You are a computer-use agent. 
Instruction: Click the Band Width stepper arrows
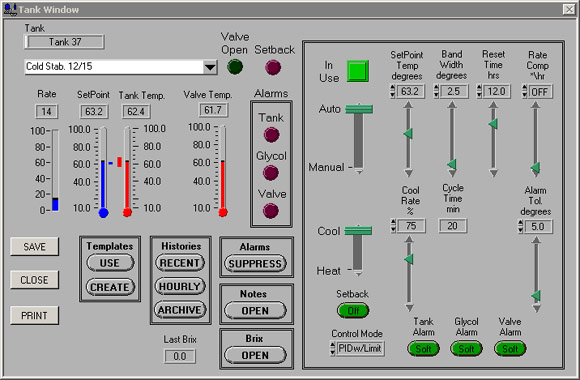(436, 91)
